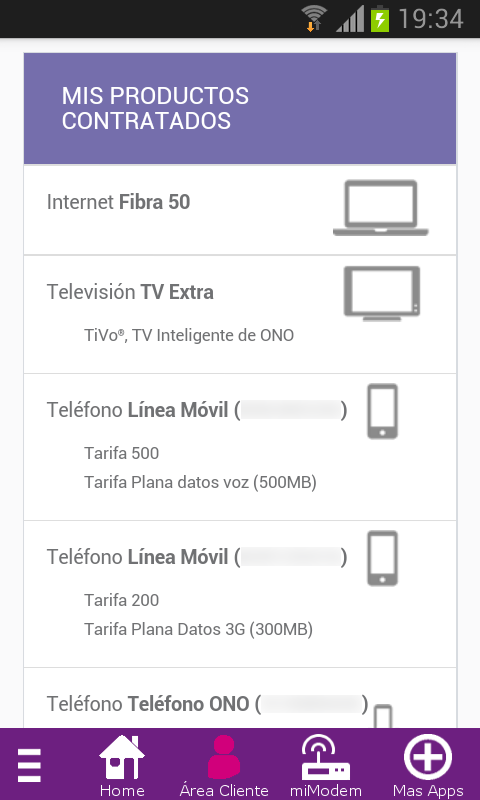Open the Teléfono Teléfono ONO entry
Screen dimensions: 480x800
(240, 698)
